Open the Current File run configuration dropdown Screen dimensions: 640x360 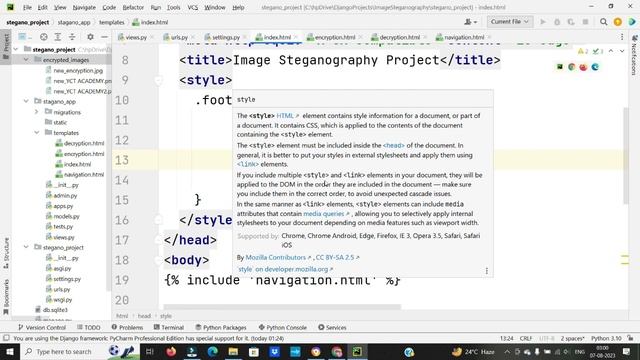coord(509,22)
